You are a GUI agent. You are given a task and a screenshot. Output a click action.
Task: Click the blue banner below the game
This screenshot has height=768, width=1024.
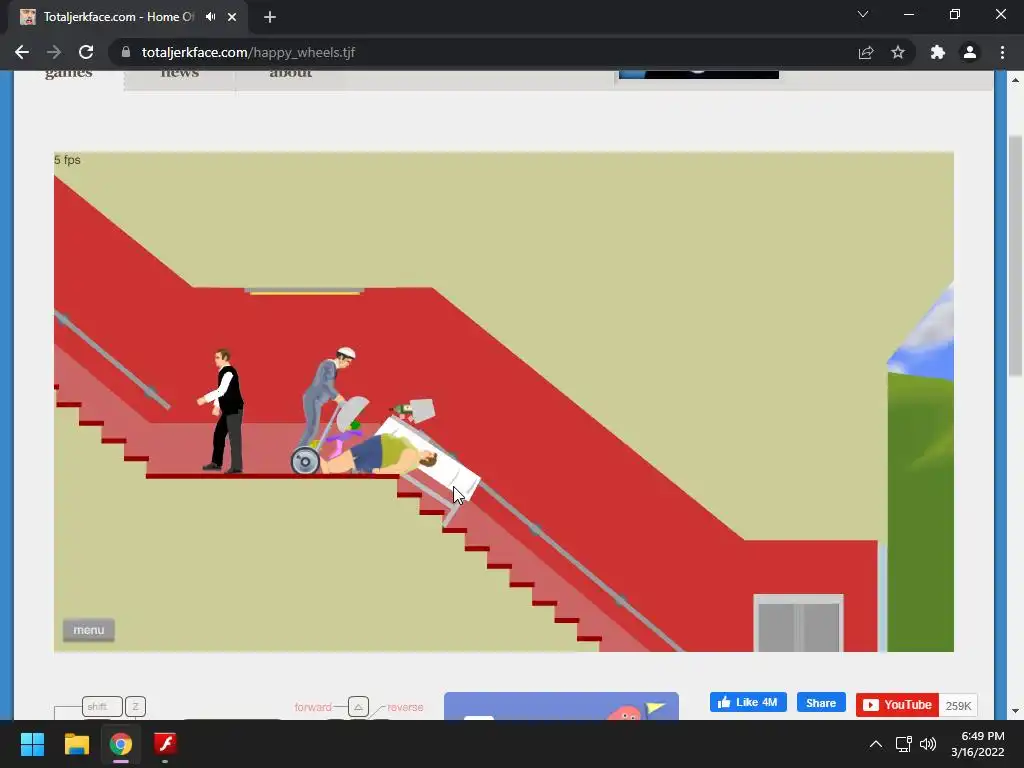pyautogui.click(x=561, y=706)
